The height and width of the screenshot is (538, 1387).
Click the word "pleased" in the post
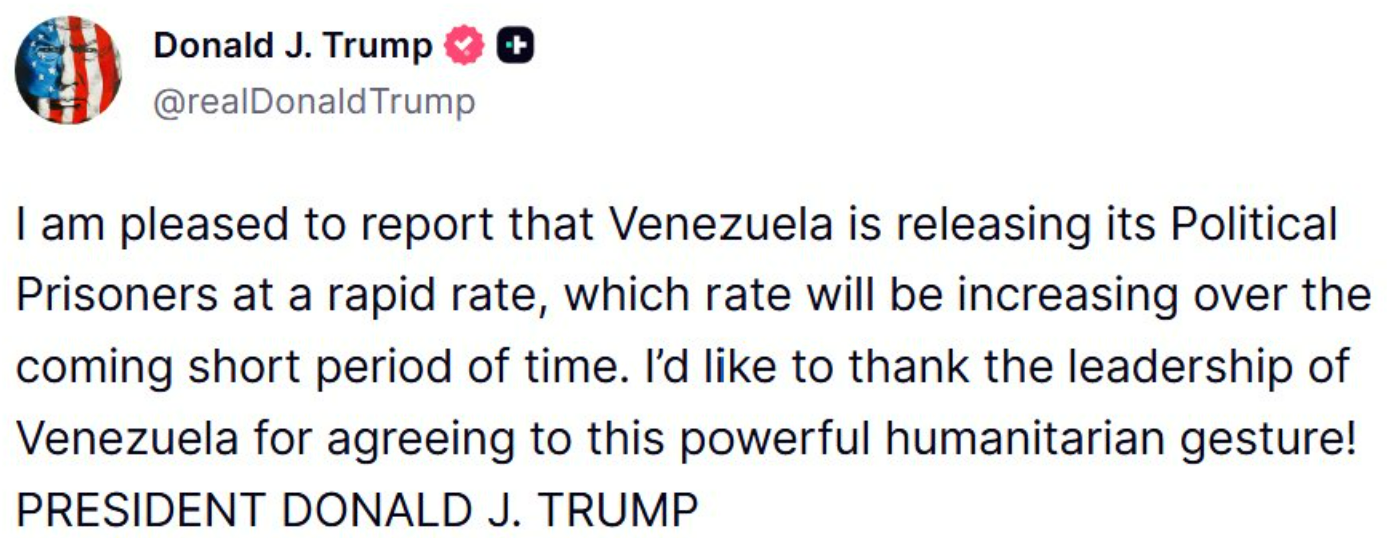pyautogui.click(x=198, y=226)
